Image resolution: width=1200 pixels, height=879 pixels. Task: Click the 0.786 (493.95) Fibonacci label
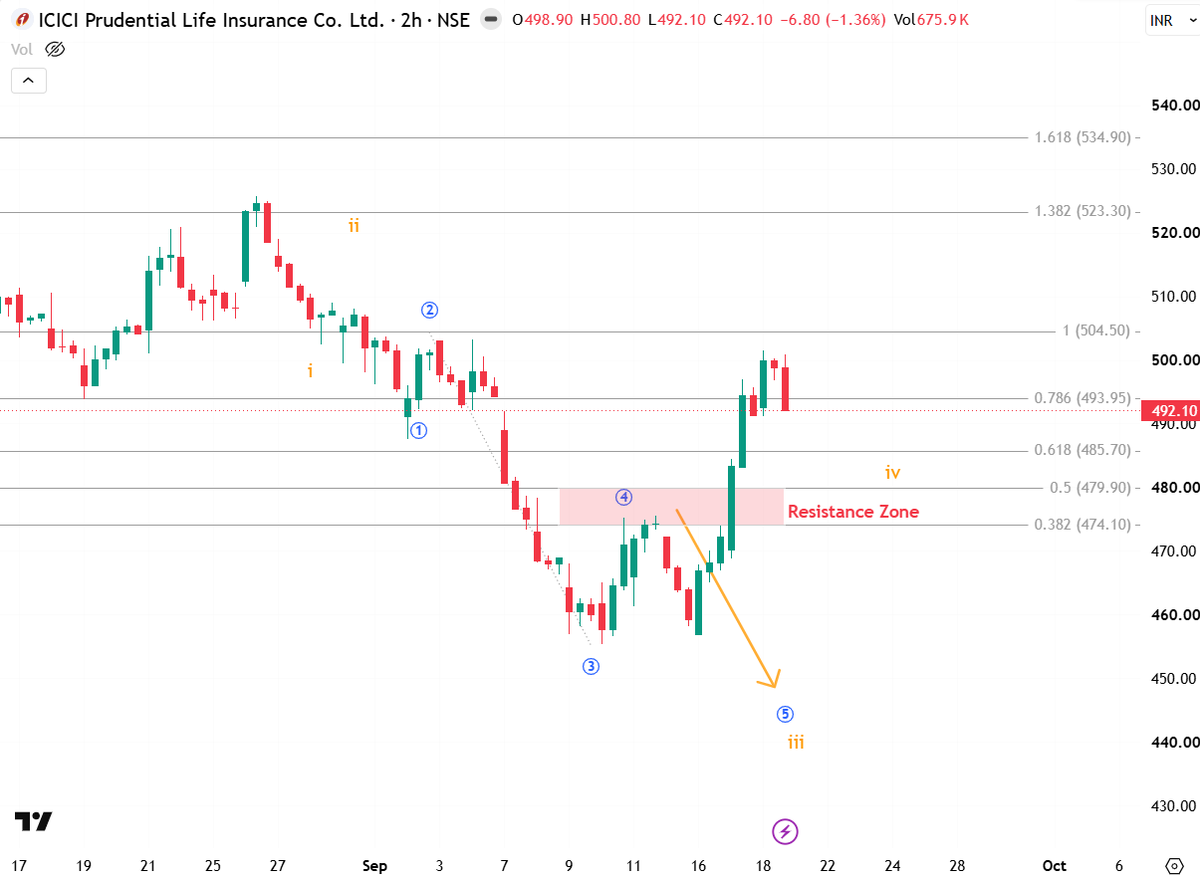click(1081, 398)
